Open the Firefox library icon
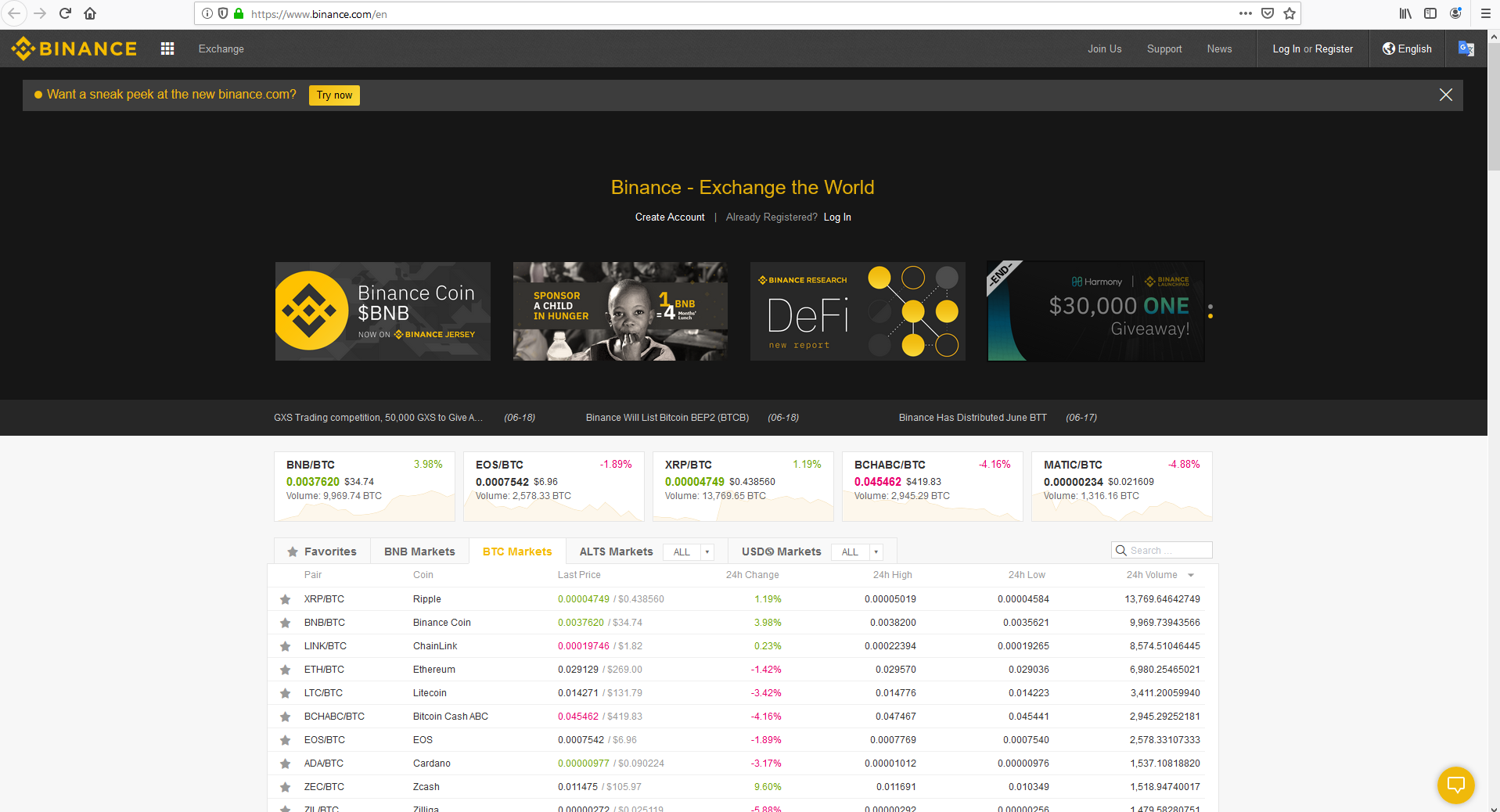 click(1405, 13)
